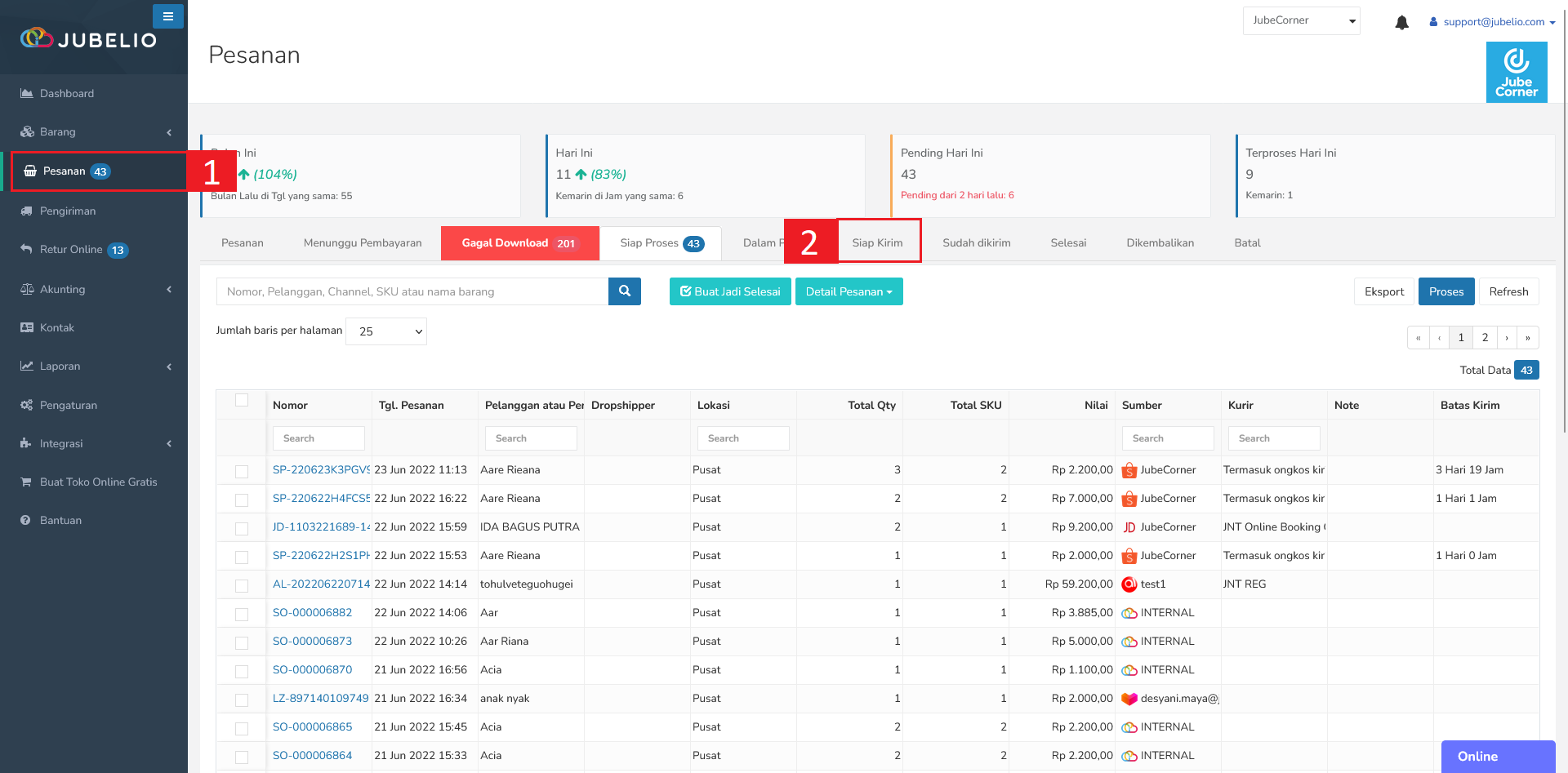Open order link SO-000006865
Image resolution: width=1568 pixels, height=773 pixels.
(x=313, y=726)
